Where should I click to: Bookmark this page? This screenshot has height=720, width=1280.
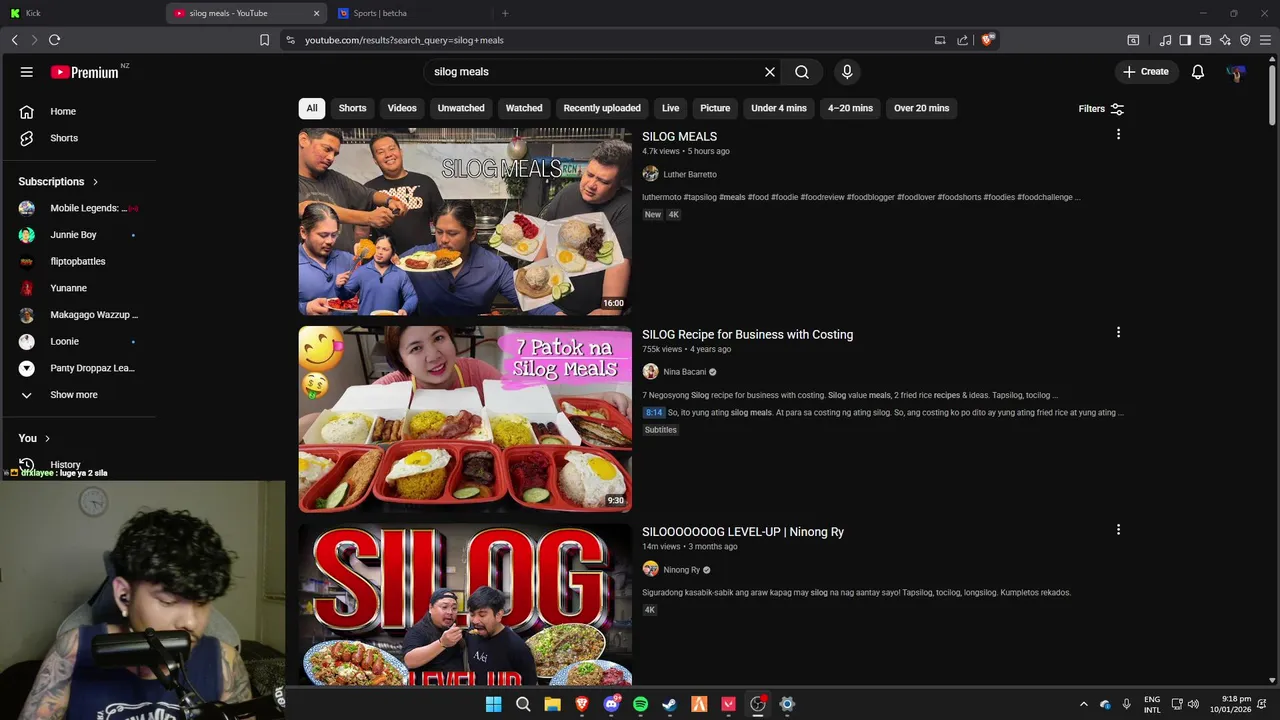pyautogui.click(x=264, y=40)
